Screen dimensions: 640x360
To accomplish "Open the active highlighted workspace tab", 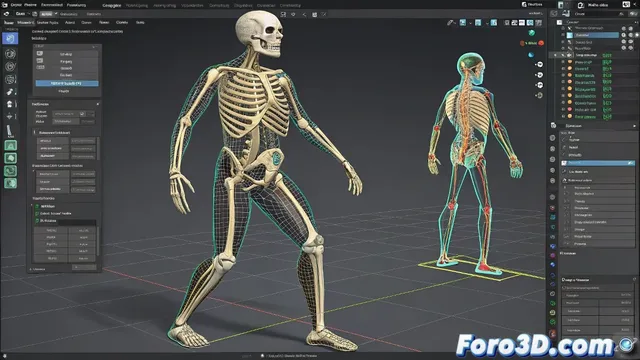I will click(x=111, y=5).
